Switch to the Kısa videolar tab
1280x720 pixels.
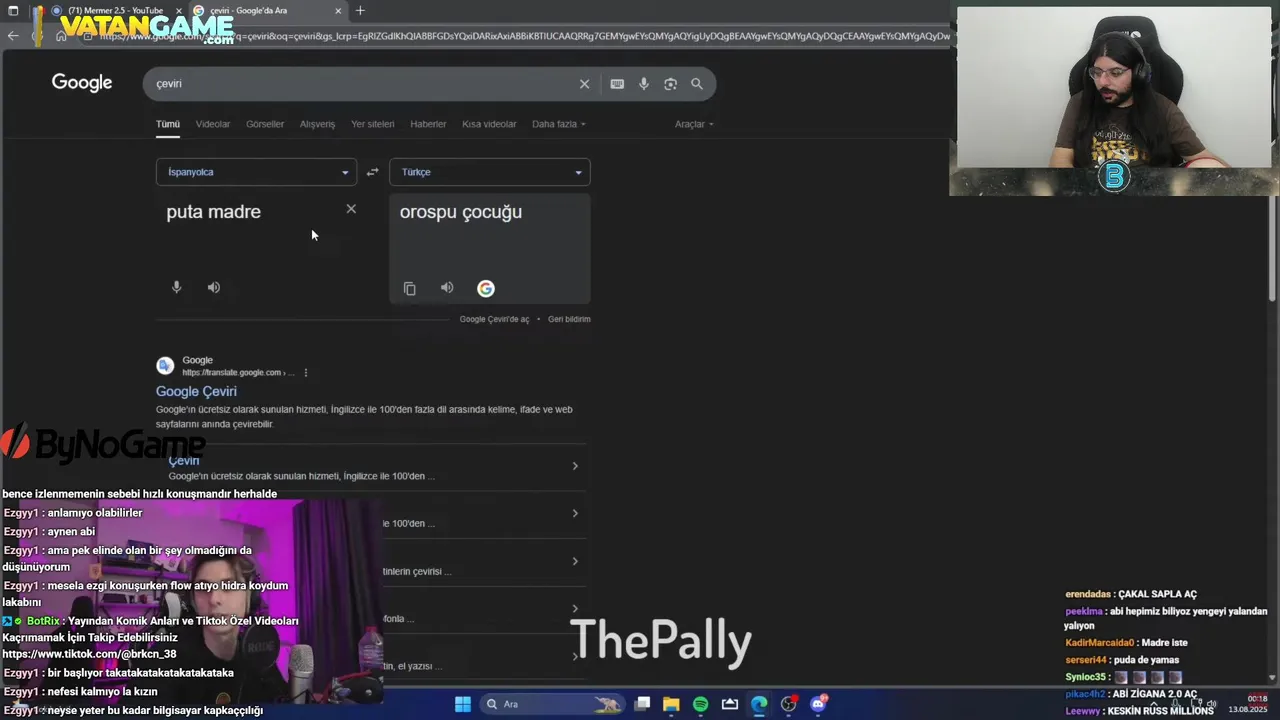[x=489, y=124]
